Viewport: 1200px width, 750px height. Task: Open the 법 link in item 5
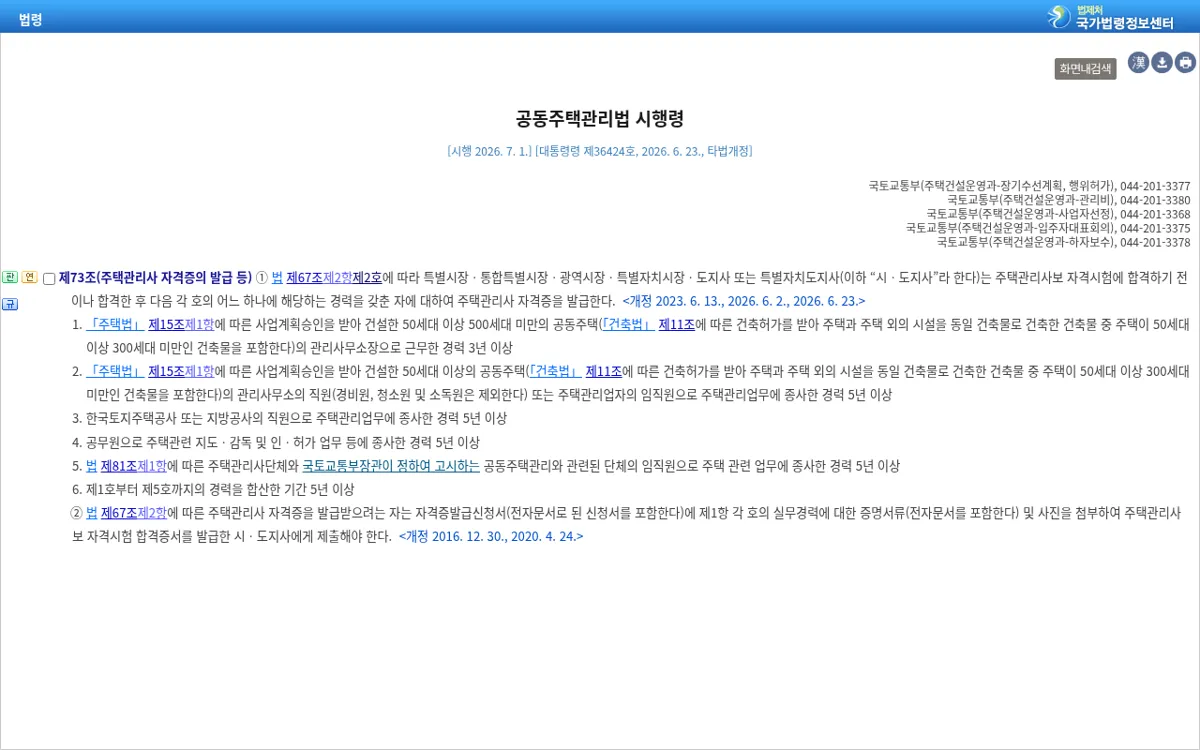[92, 465]
